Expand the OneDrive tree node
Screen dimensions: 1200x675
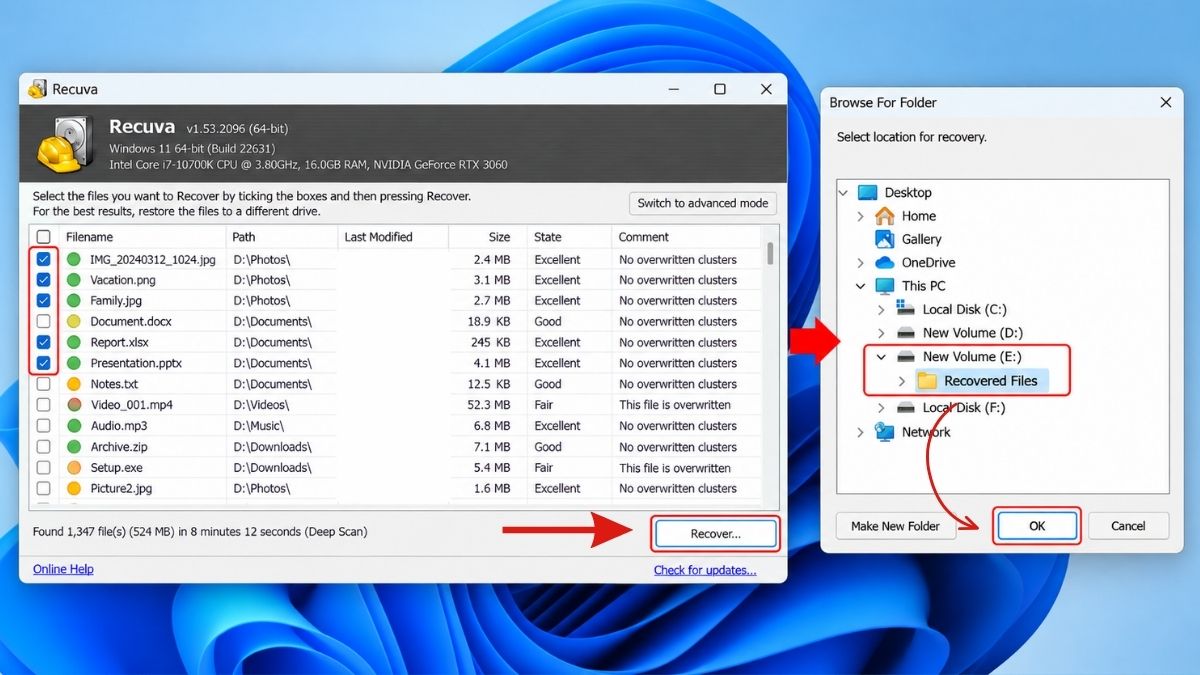point(861,263)
